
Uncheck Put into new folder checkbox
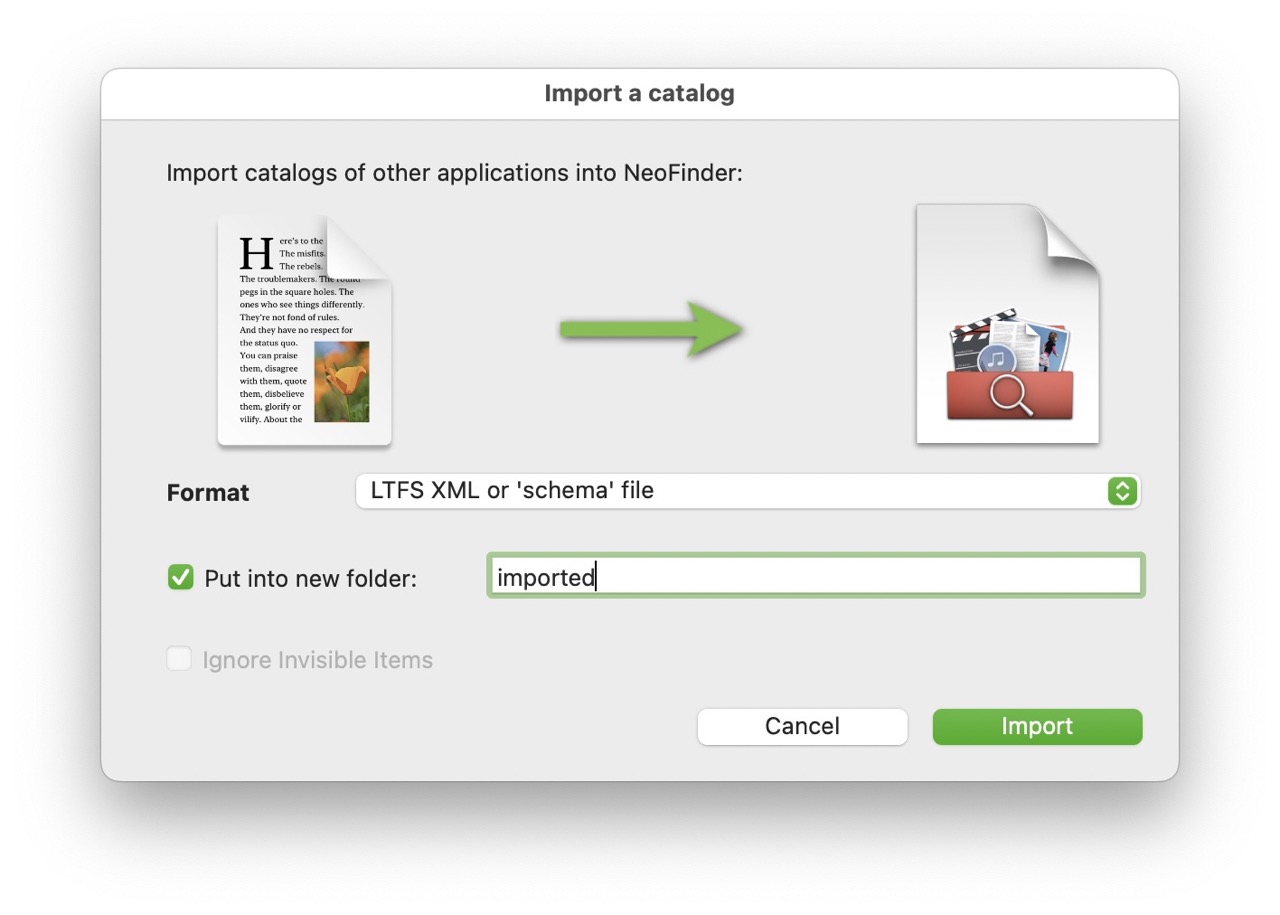coord(180,577)
